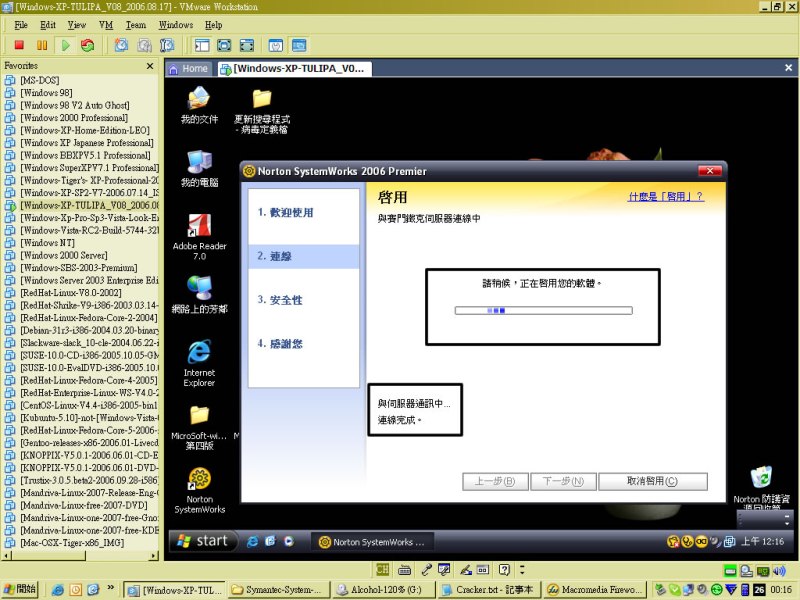Click the host 開始 start button
Viewport: 800px width, 600px height.
tap(21, 589)
